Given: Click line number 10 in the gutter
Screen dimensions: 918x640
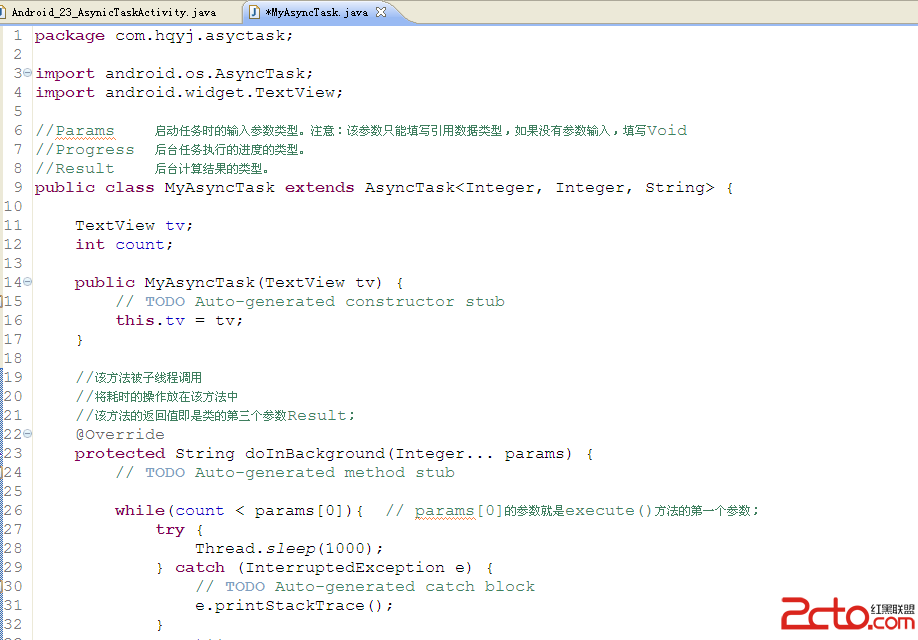Looking at the screenshot, I should tap(13, 206).
